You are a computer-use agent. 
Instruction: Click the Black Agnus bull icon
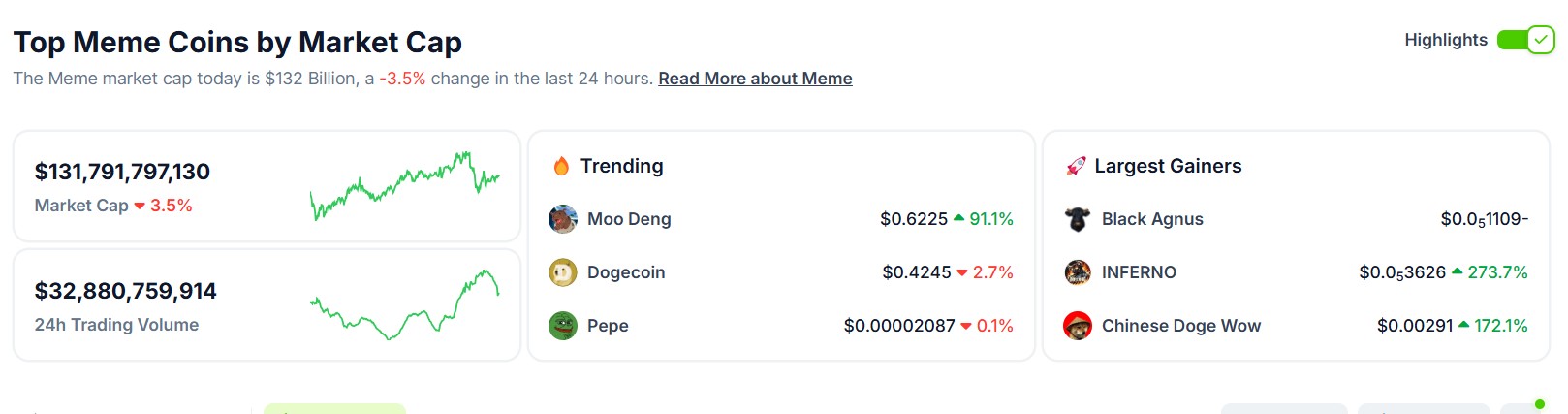(1078, 219)
